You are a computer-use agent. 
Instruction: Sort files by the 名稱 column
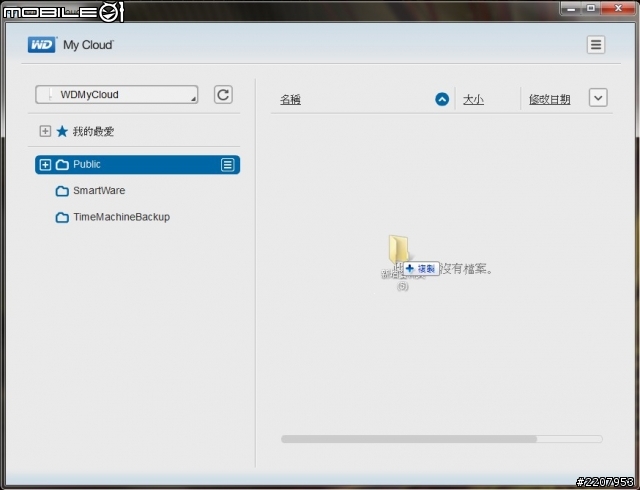(x=291, y=99)
